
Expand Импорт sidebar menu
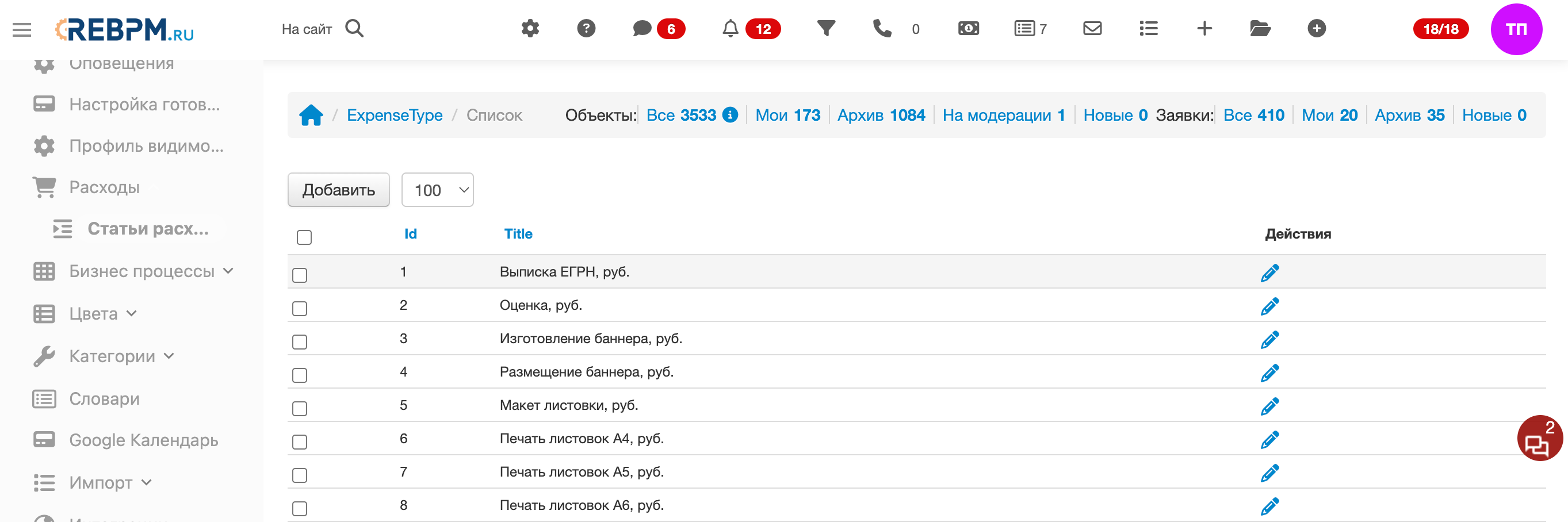pyautogui.click(x=93, y=482)
